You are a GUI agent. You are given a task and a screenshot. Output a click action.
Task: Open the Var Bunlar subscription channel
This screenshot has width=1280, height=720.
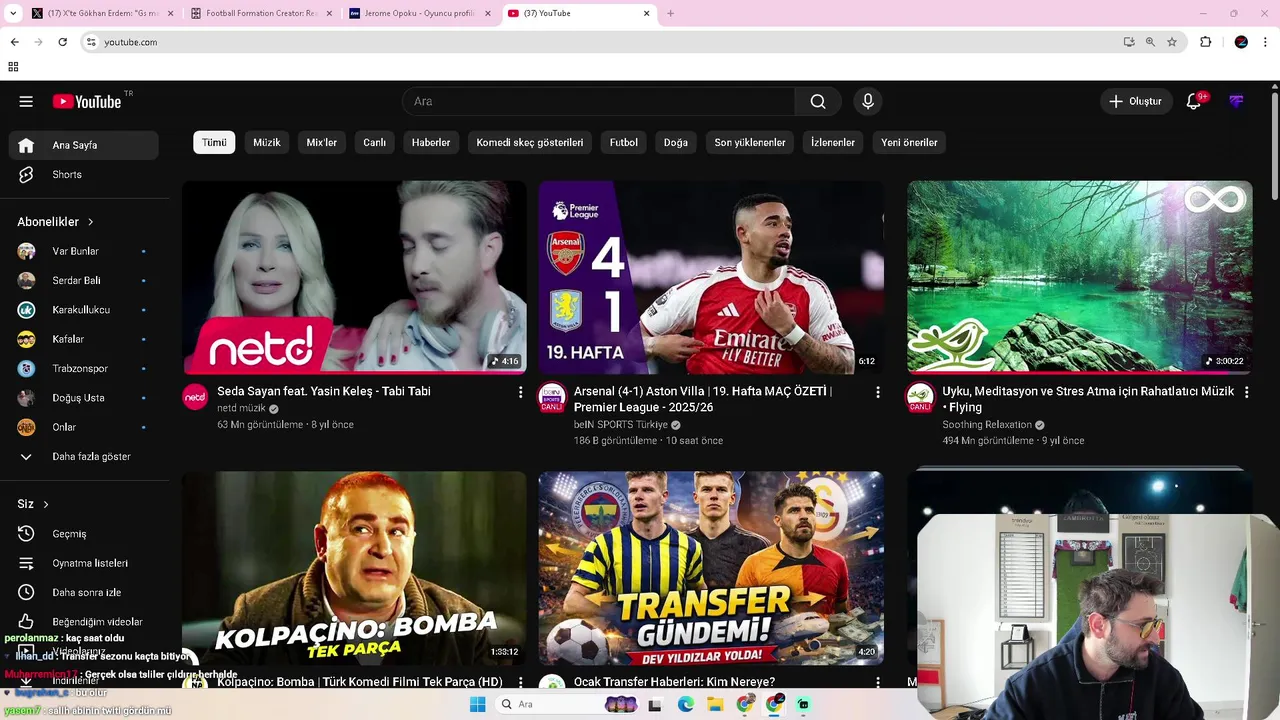[x=84, y=251]
